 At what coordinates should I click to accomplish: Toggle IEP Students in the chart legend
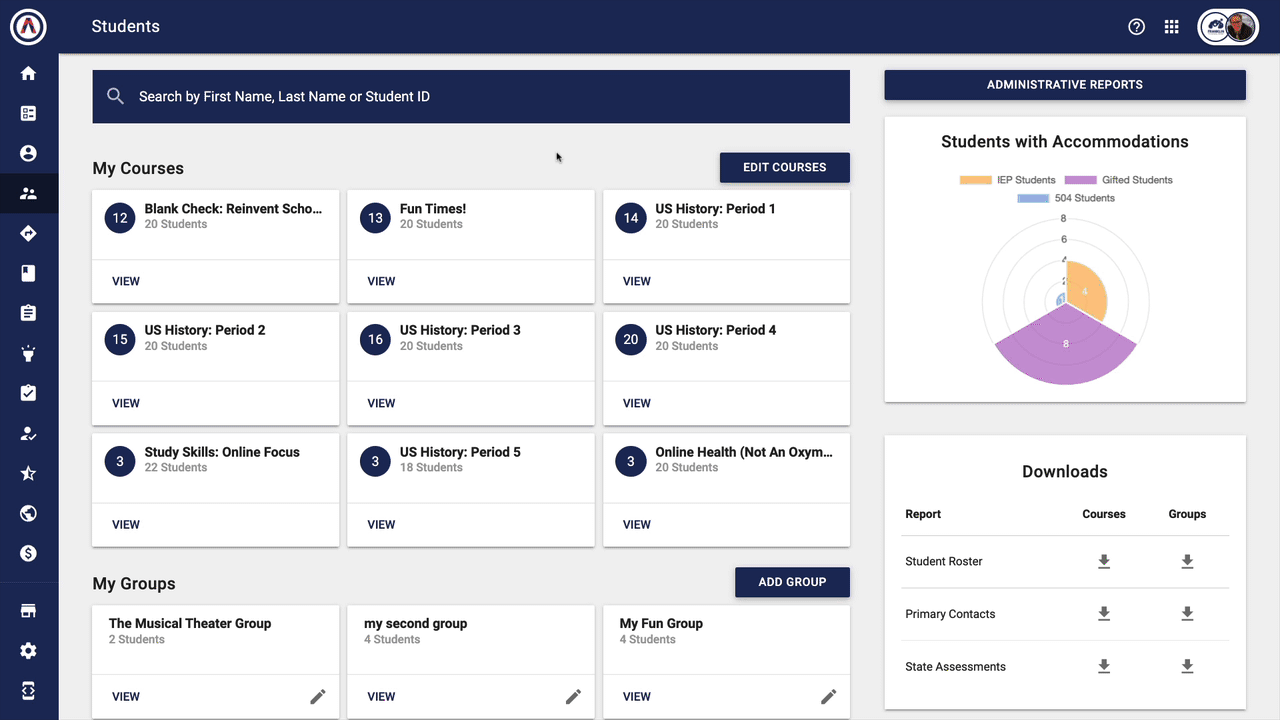coord(1008,180)
